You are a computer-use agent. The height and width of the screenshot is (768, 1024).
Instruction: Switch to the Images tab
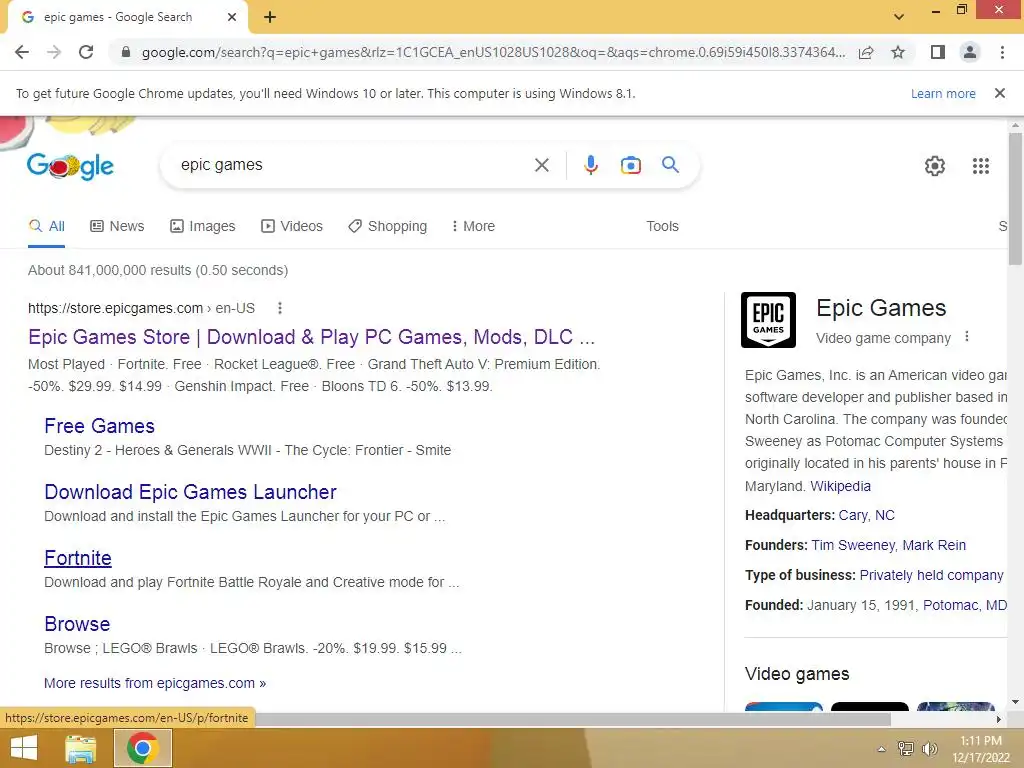(202, 226)
